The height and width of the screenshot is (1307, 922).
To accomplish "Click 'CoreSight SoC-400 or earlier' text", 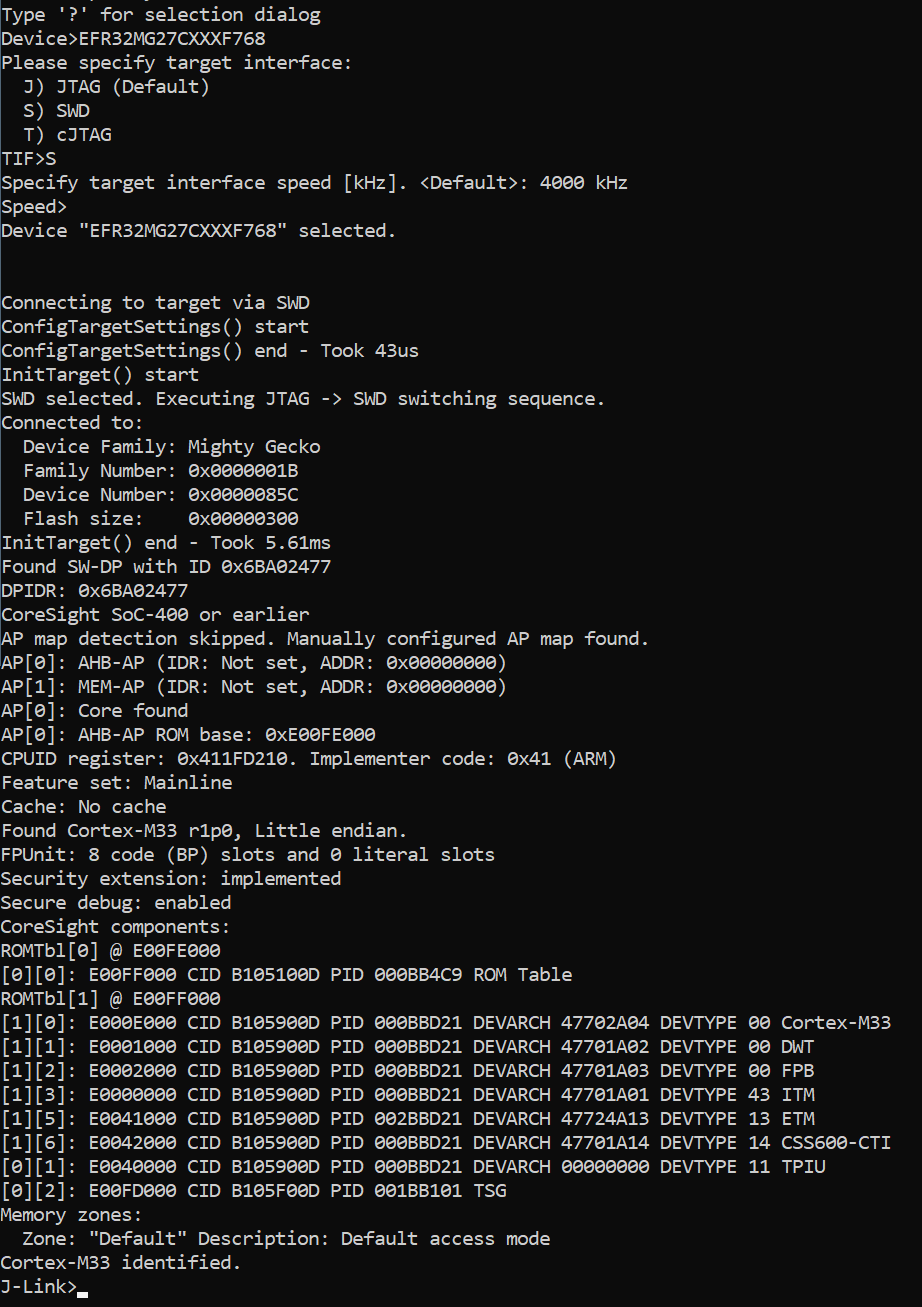I will 155,615.
